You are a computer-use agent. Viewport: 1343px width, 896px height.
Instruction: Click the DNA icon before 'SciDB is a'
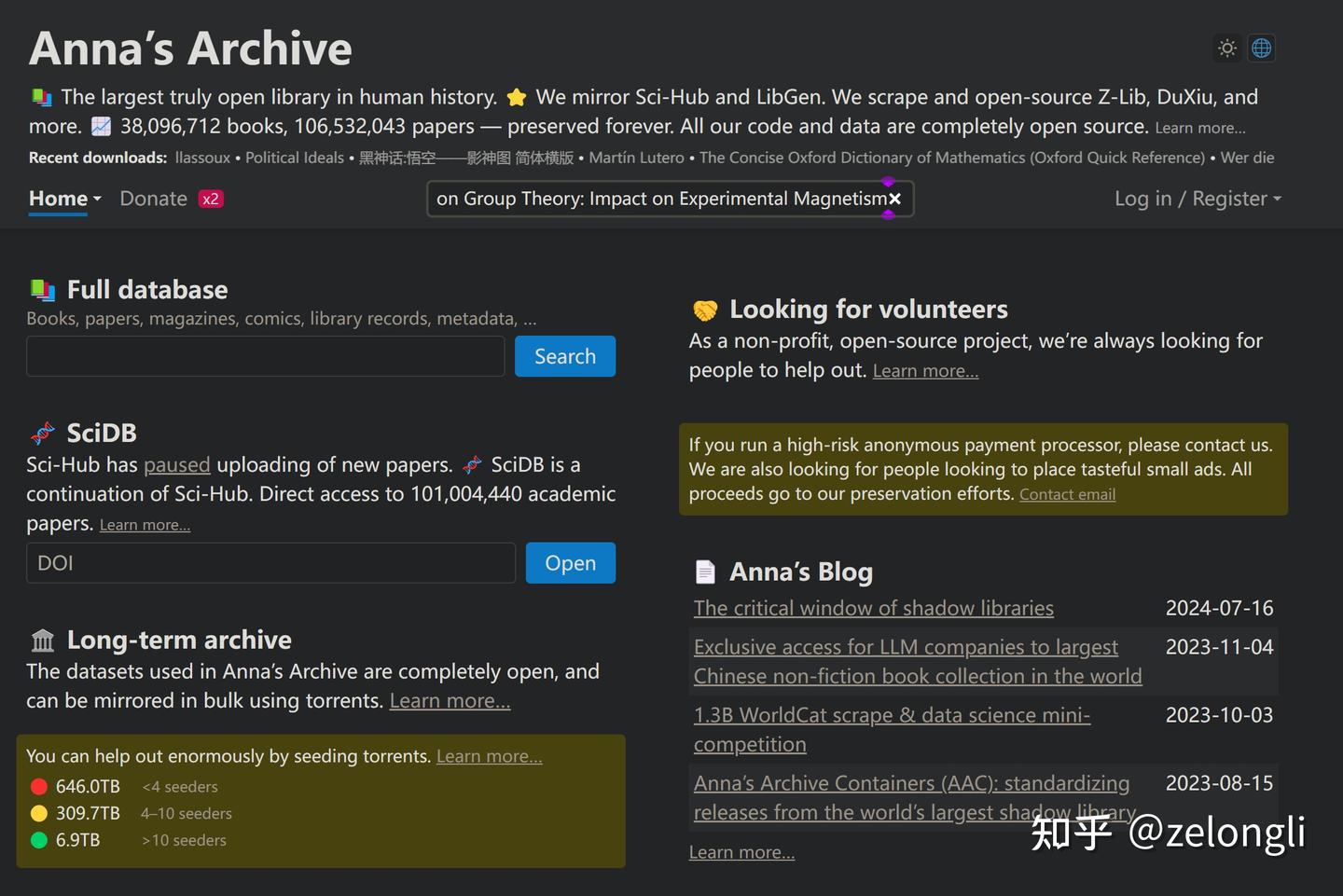[x=473, y=464]
